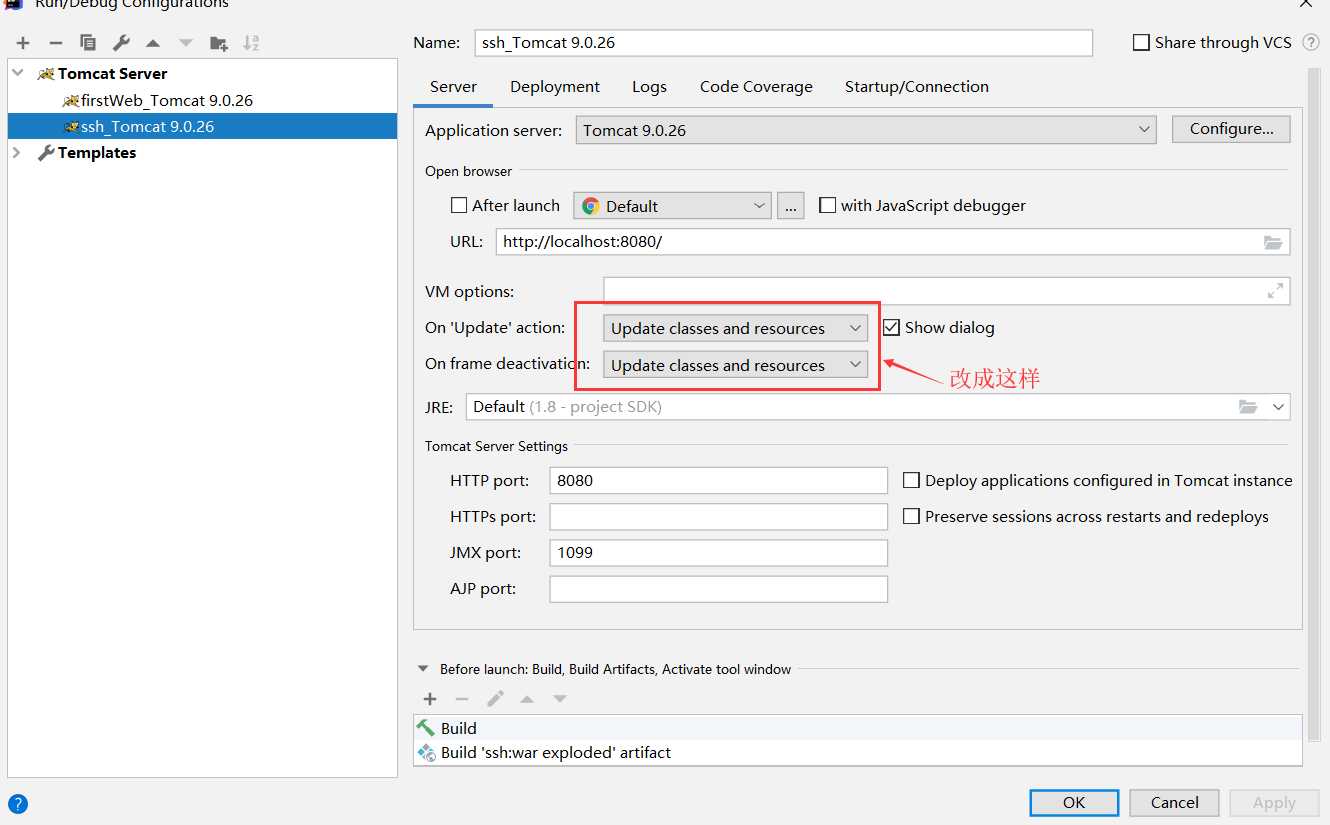Move the configuration down in the tree toolbar
This screenshot has width=1330, height=825.
click(x=186, y=43)
